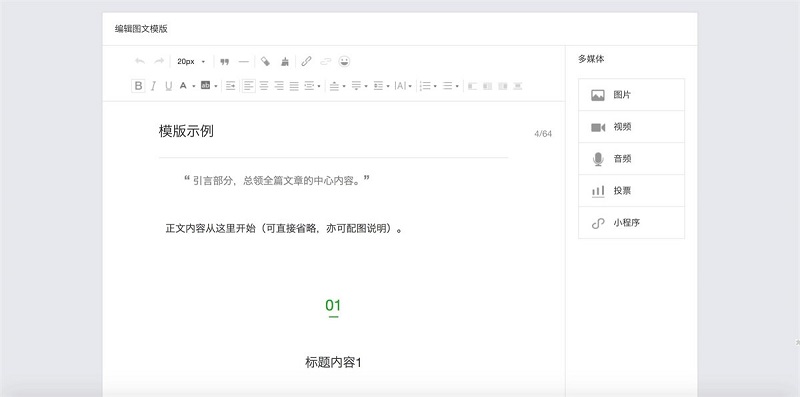Undo the last edit

coord(139,62)
